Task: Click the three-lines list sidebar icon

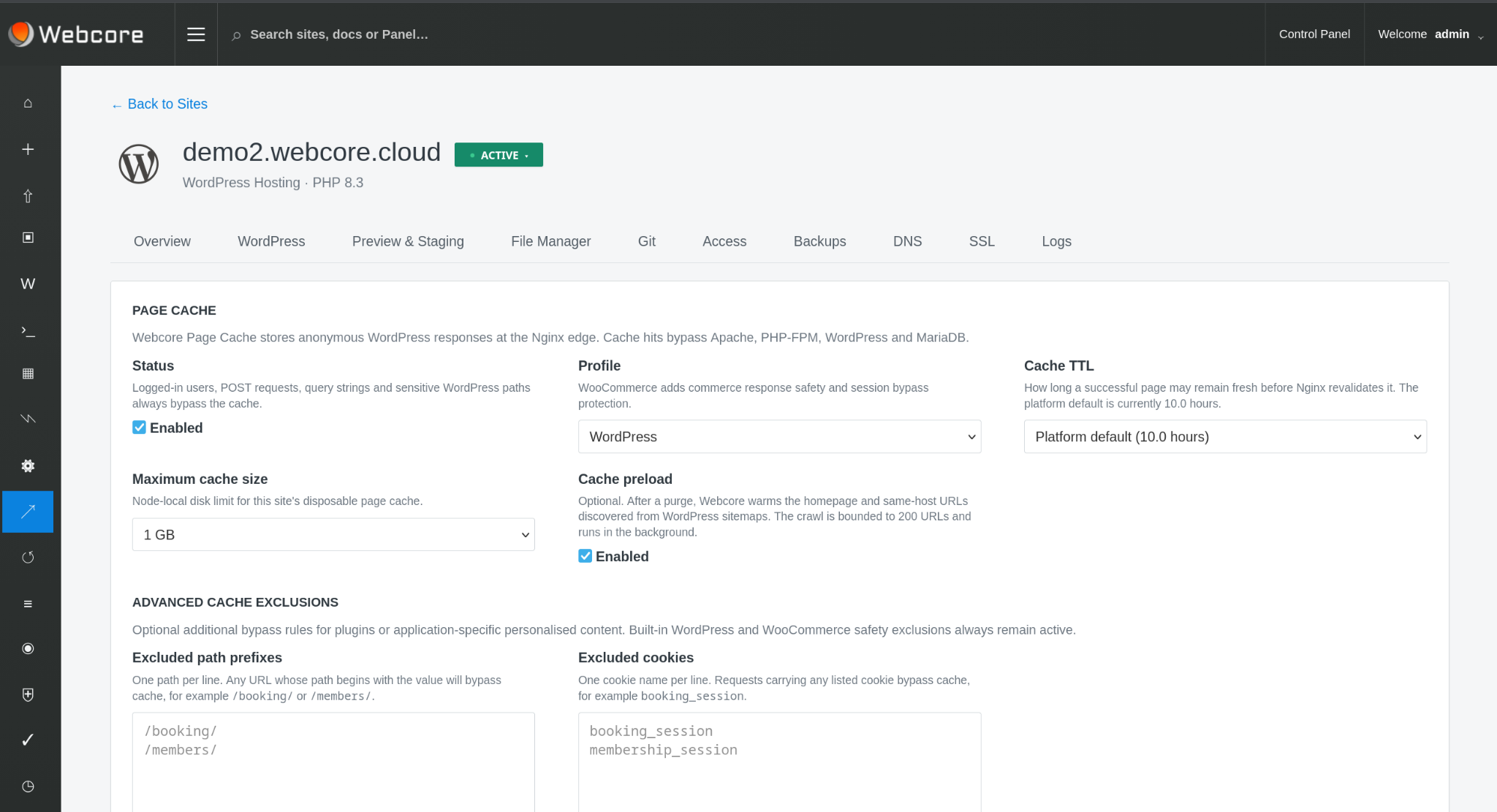Action: [28, 604]
